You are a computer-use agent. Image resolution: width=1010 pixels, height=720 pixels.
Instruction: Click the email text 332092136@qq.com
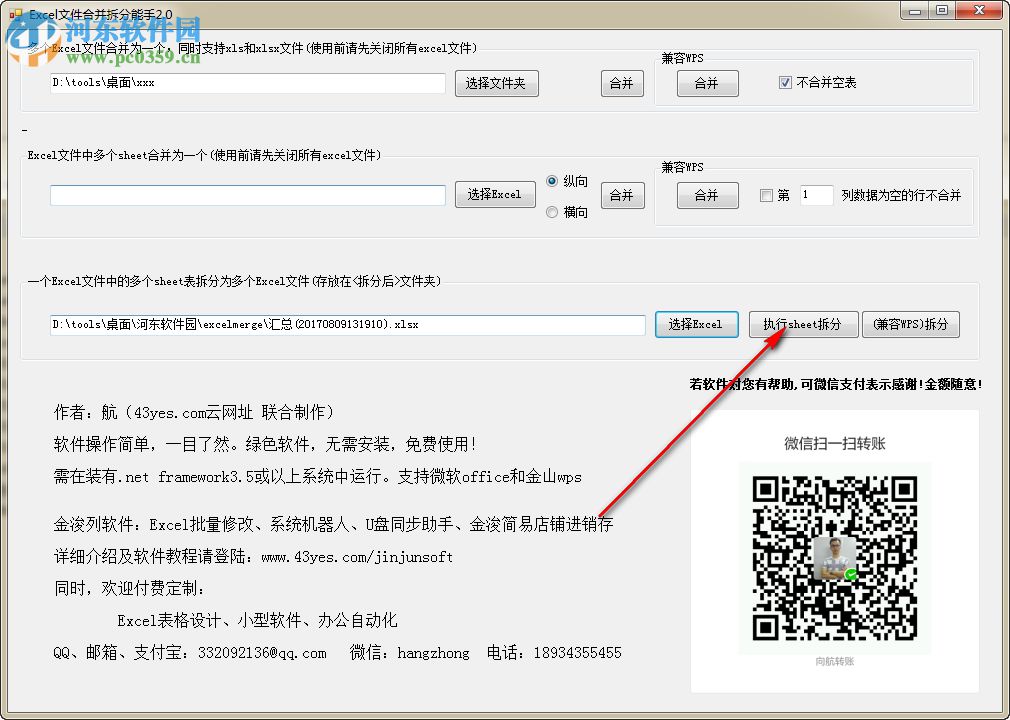[x=262, y=652]
